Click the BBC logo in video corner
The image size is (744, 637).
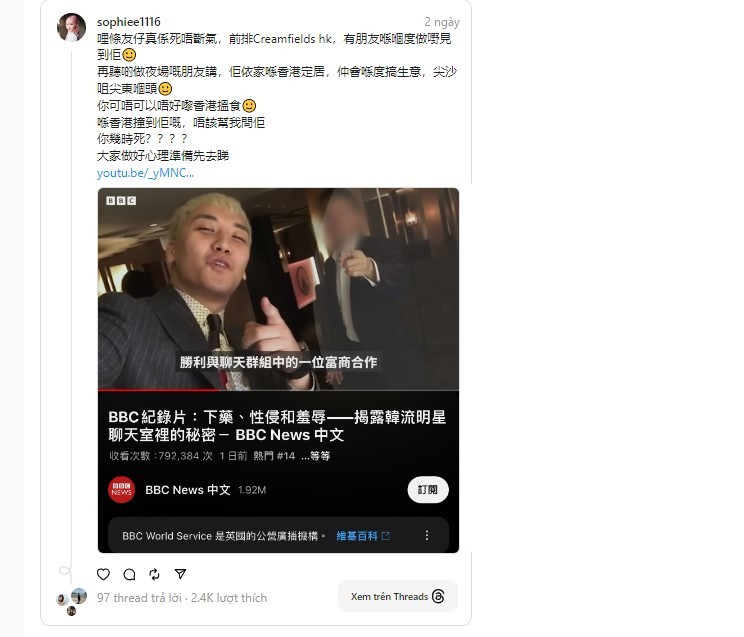pos(121,201)
